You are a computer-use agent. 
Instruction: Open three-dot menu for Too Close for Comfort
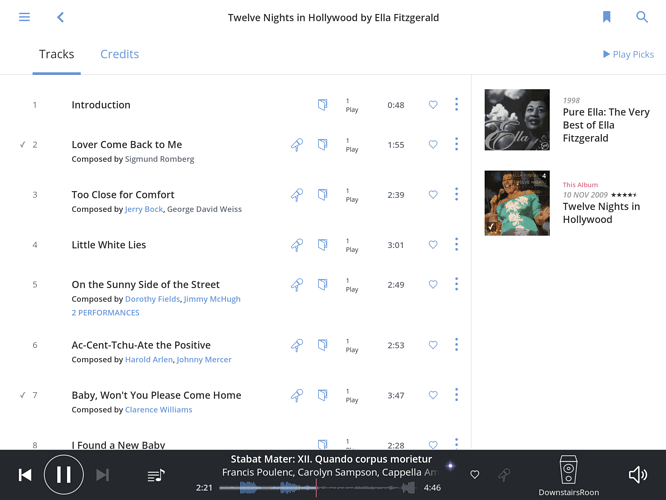click(457, 194)
